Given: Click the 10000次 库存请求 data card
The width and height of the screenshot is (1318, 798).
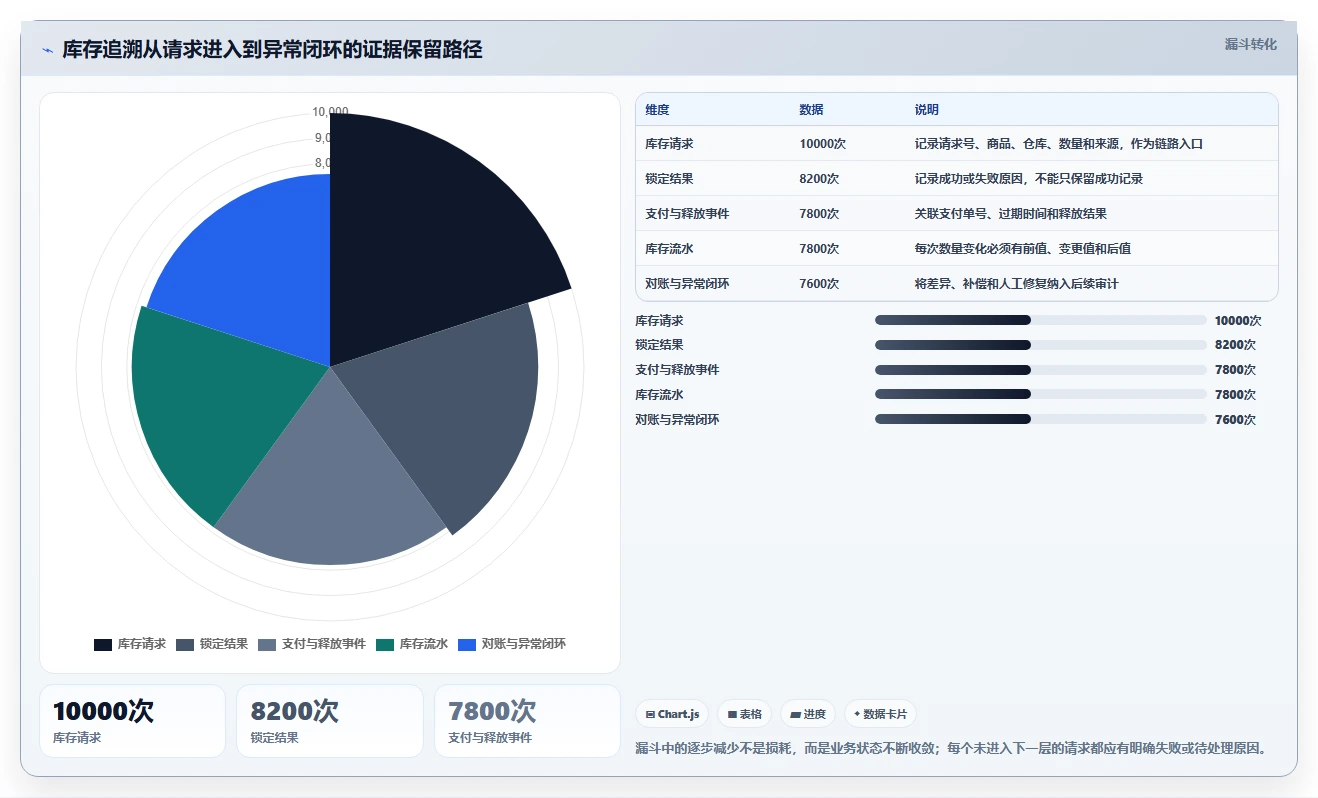Looking at the screenshot, I should (132, 721).
